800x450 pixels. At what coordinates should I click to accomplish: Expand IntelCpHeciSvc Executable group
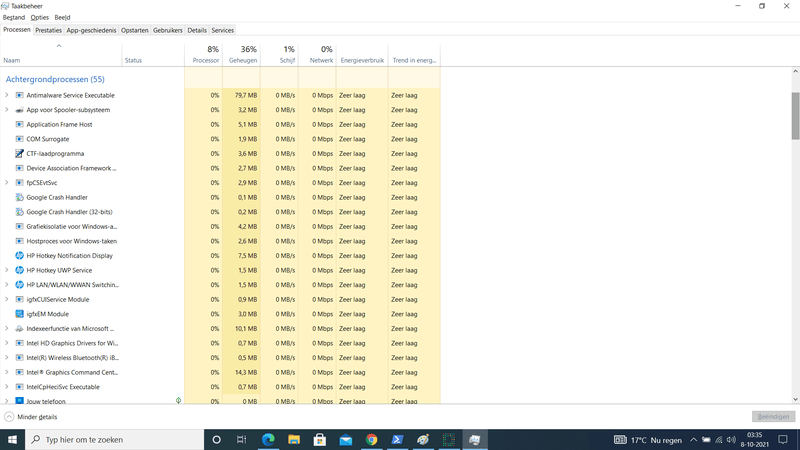click(7, 387)
